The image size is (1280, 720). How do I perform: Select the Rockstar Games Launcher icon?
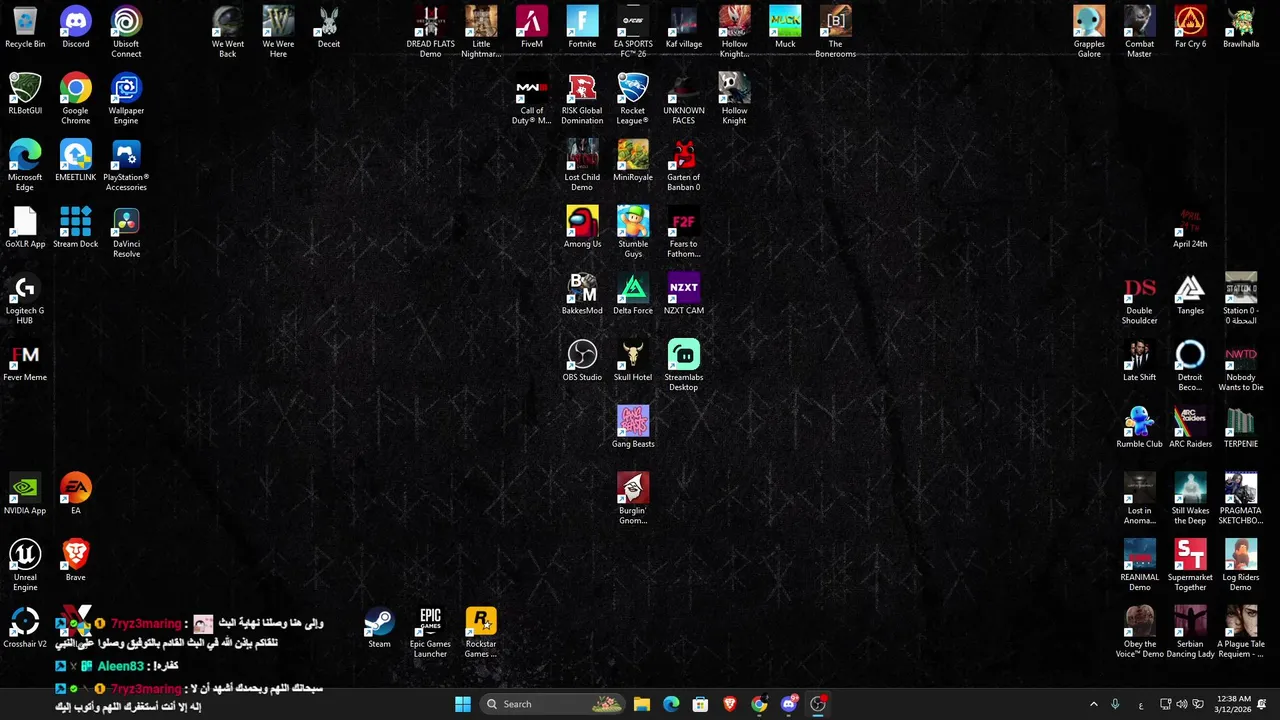tap(481, 632)
